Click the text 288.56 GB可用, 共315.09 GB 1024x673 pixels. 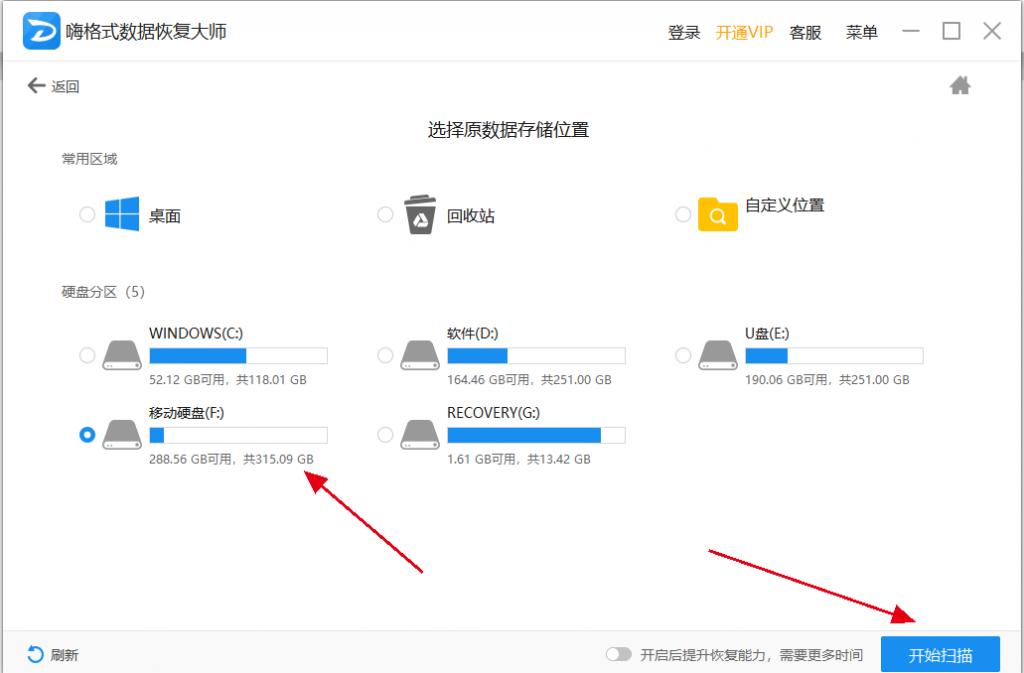(x=231, y=460)
